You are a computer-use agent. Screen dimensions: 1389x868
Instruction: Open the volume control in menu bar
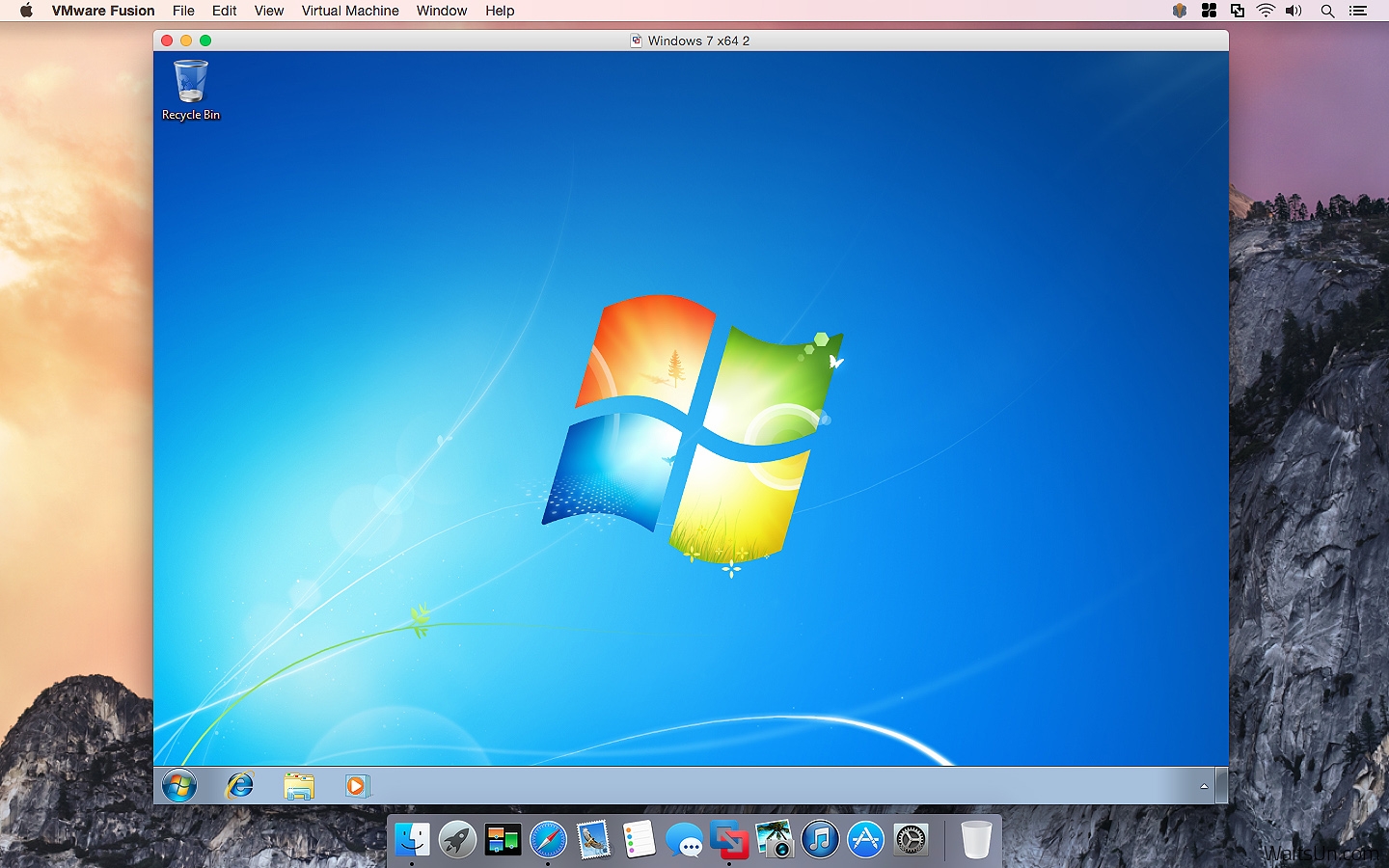click(x=1294, y=11)
